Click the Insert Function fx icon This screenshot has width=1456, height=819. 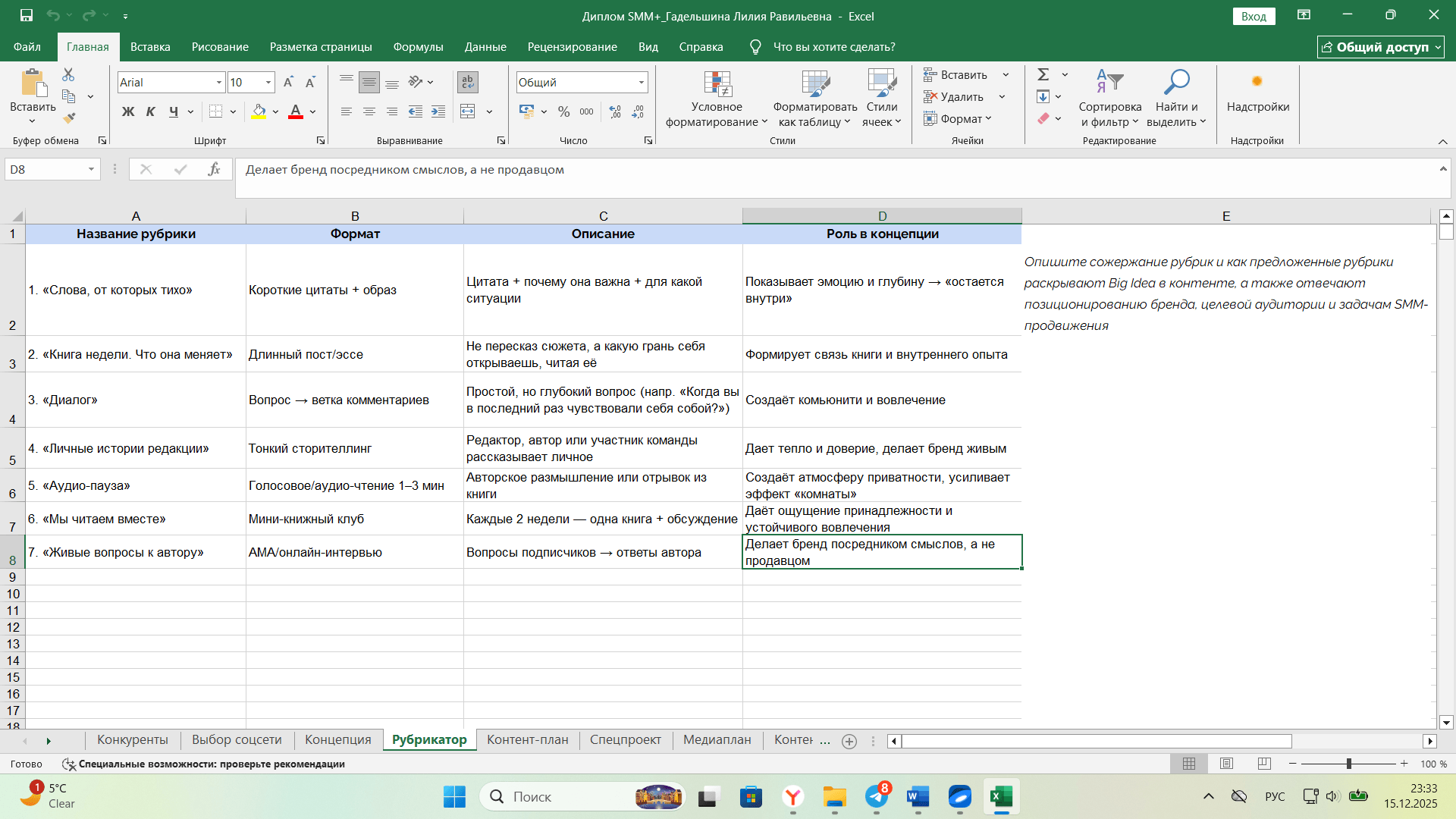click(x=214, y=169)
